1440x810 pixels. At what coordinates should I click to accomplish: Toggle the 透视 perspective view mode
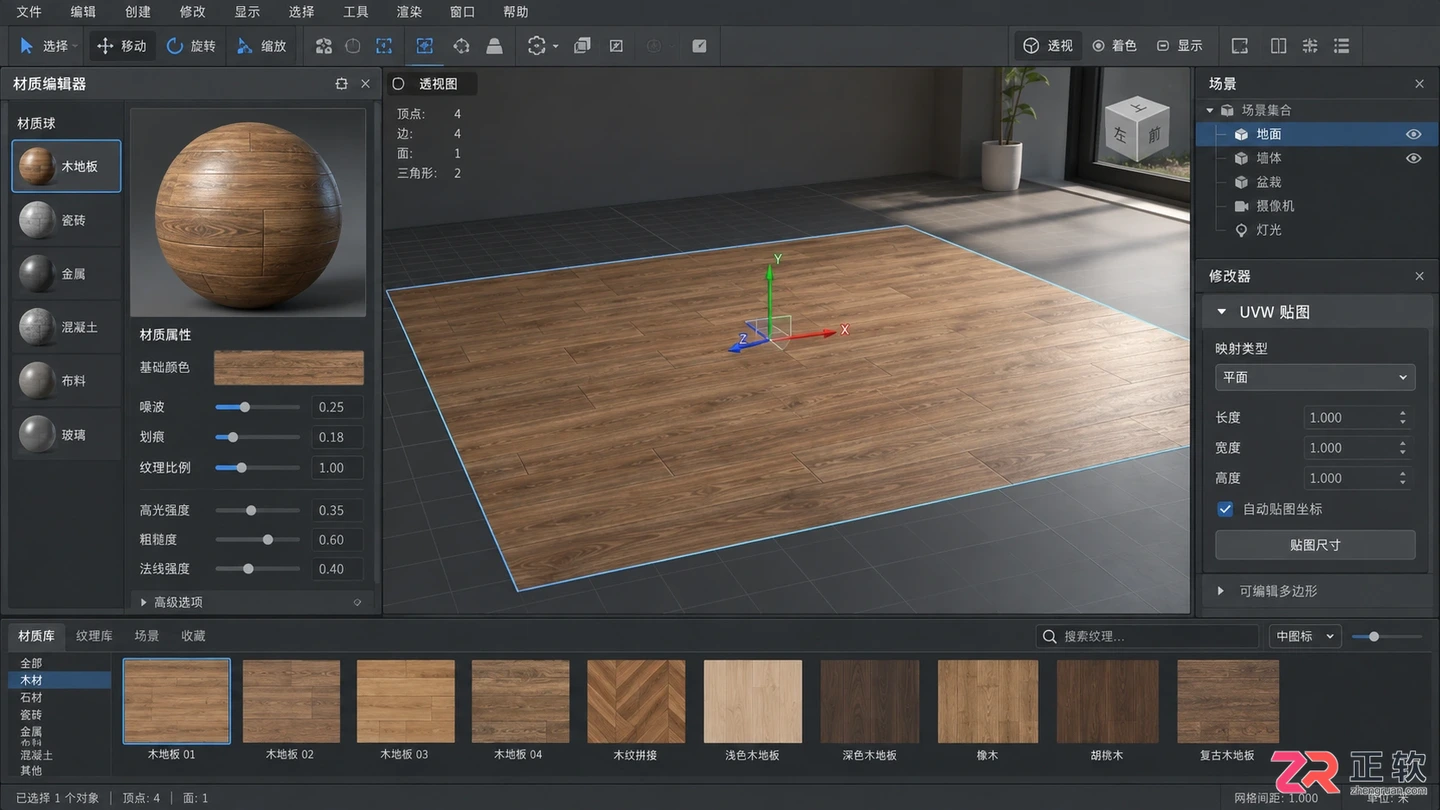(1048, 46)
